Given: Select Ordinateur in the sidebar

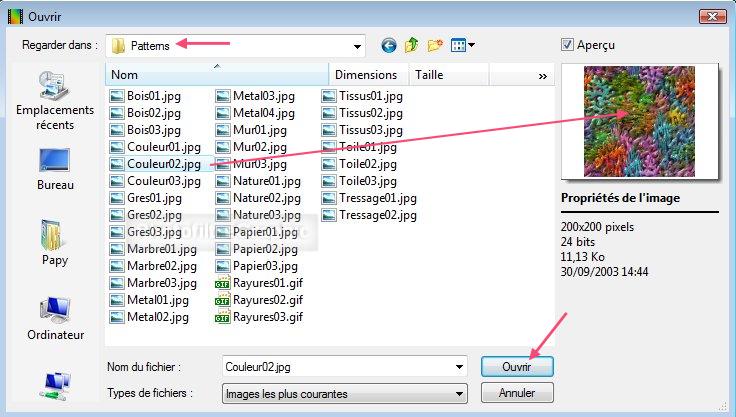Looking at the screenshot, I should 55,317.
